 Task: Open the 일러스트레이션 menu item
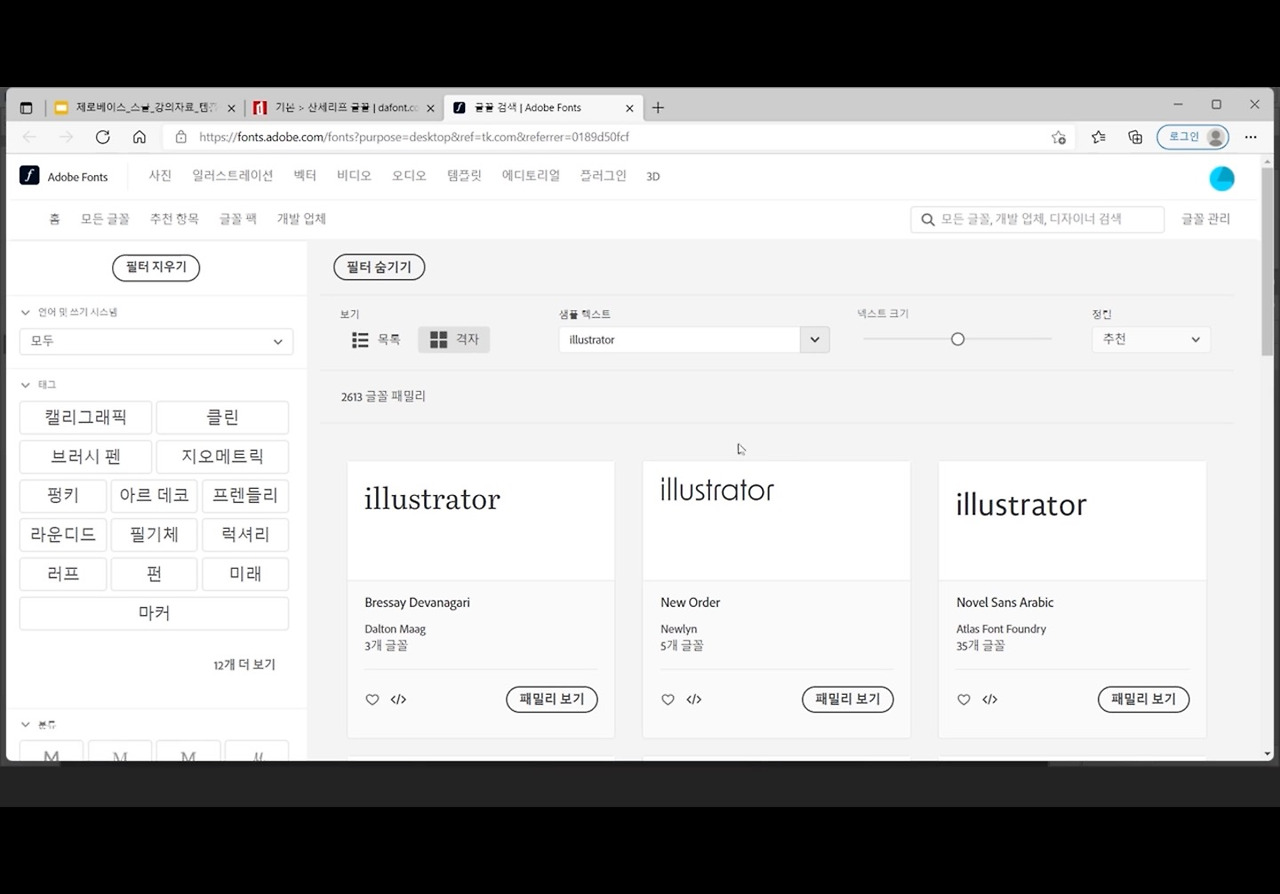232,176
